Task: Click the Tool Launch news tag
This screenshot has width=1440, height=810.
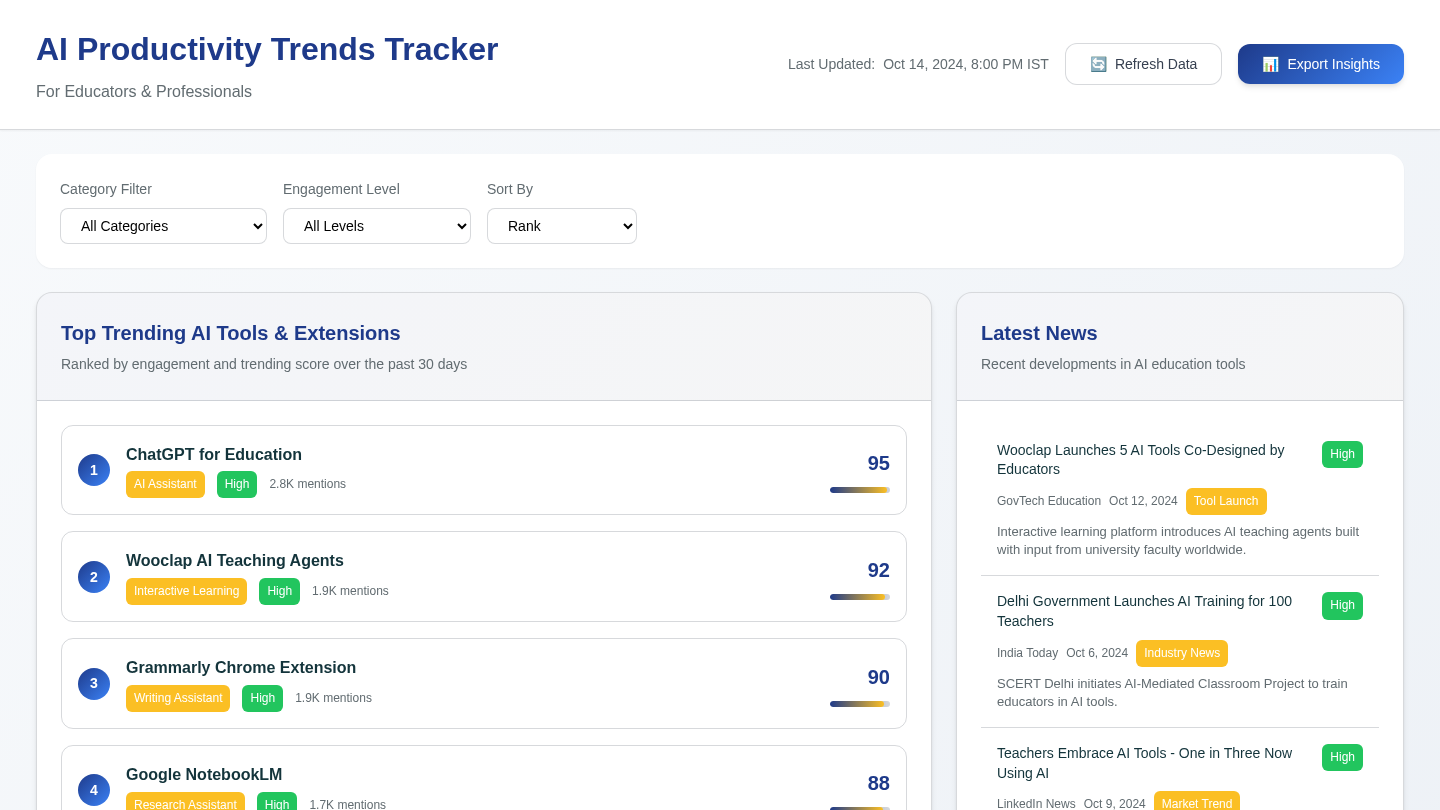Action: [1226, 501]
